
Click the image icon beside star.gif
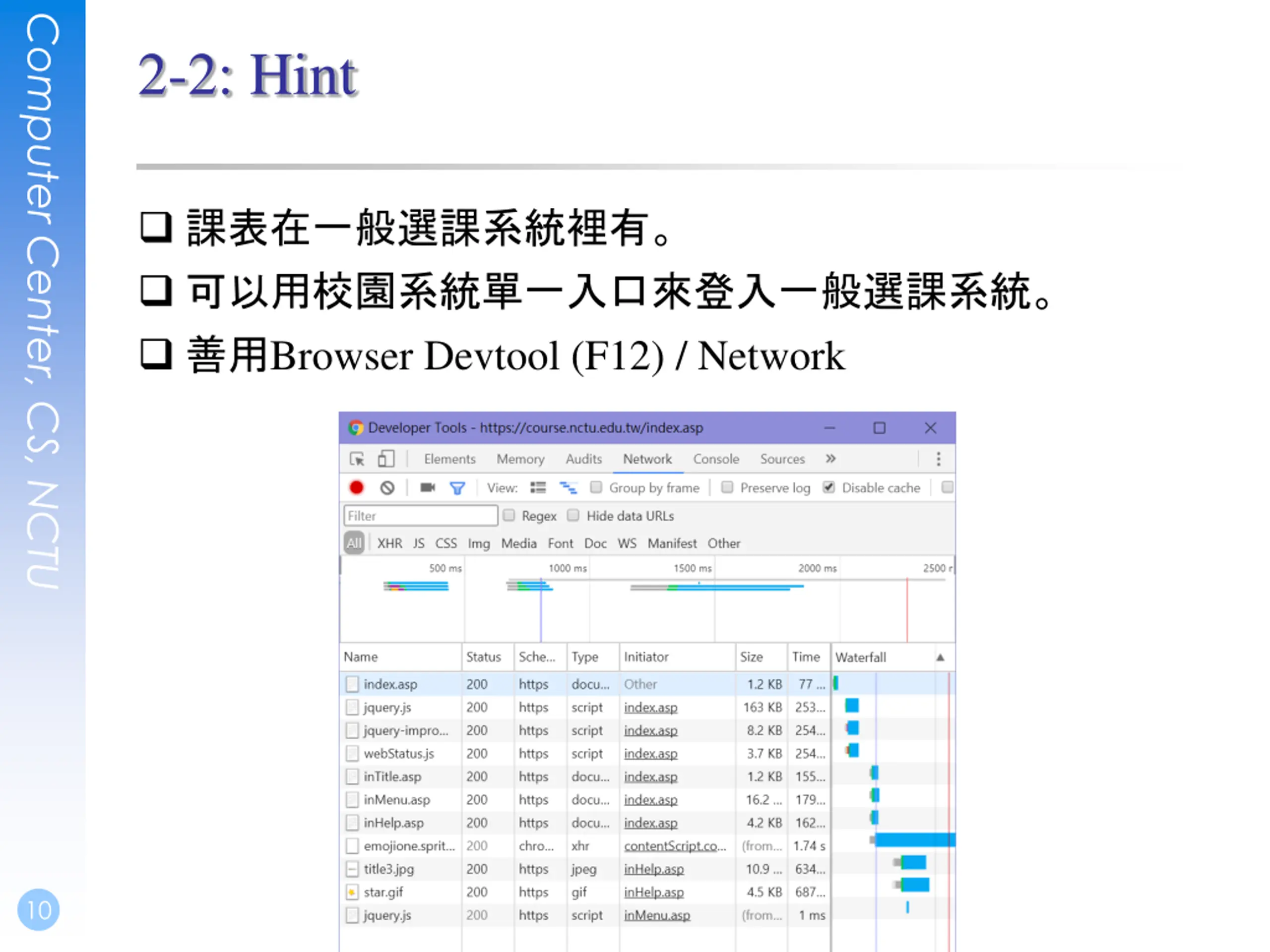tap(352, 892)
